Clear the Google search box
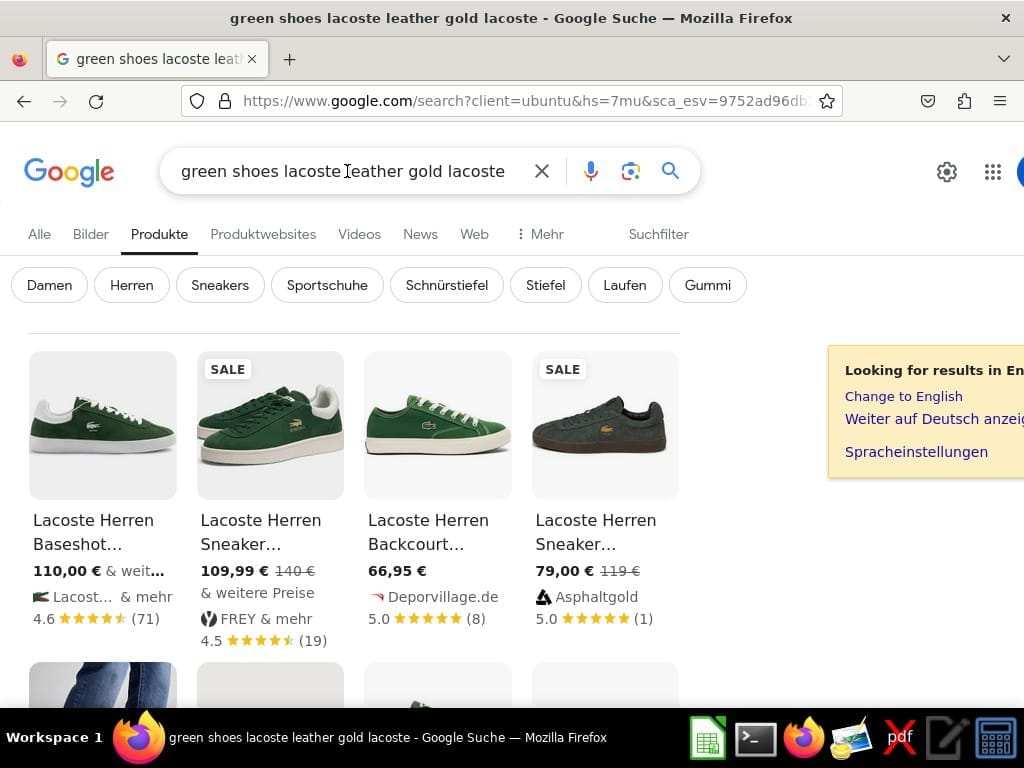The height and width of the screenshot is (768, 1024). click(541, 171)
